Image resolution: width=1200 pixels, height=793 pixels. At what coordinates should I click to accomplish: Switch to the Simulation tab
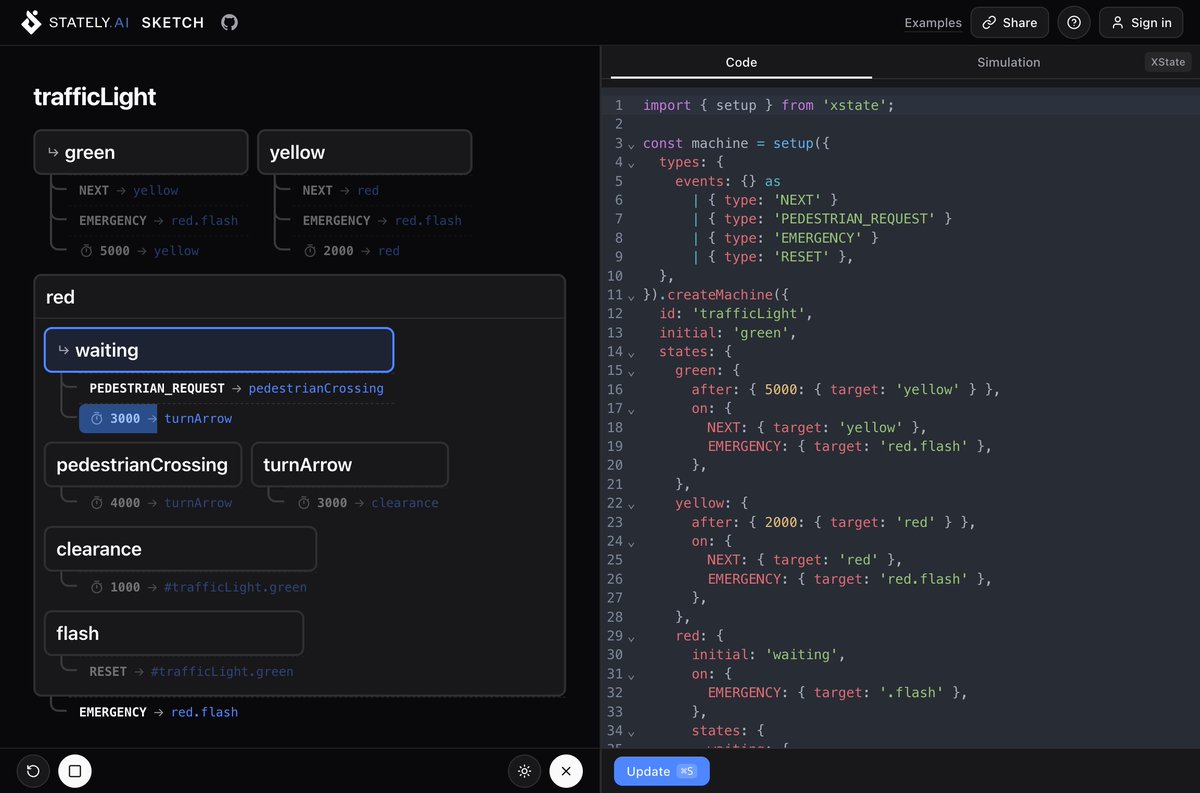tap(1008, 62)
